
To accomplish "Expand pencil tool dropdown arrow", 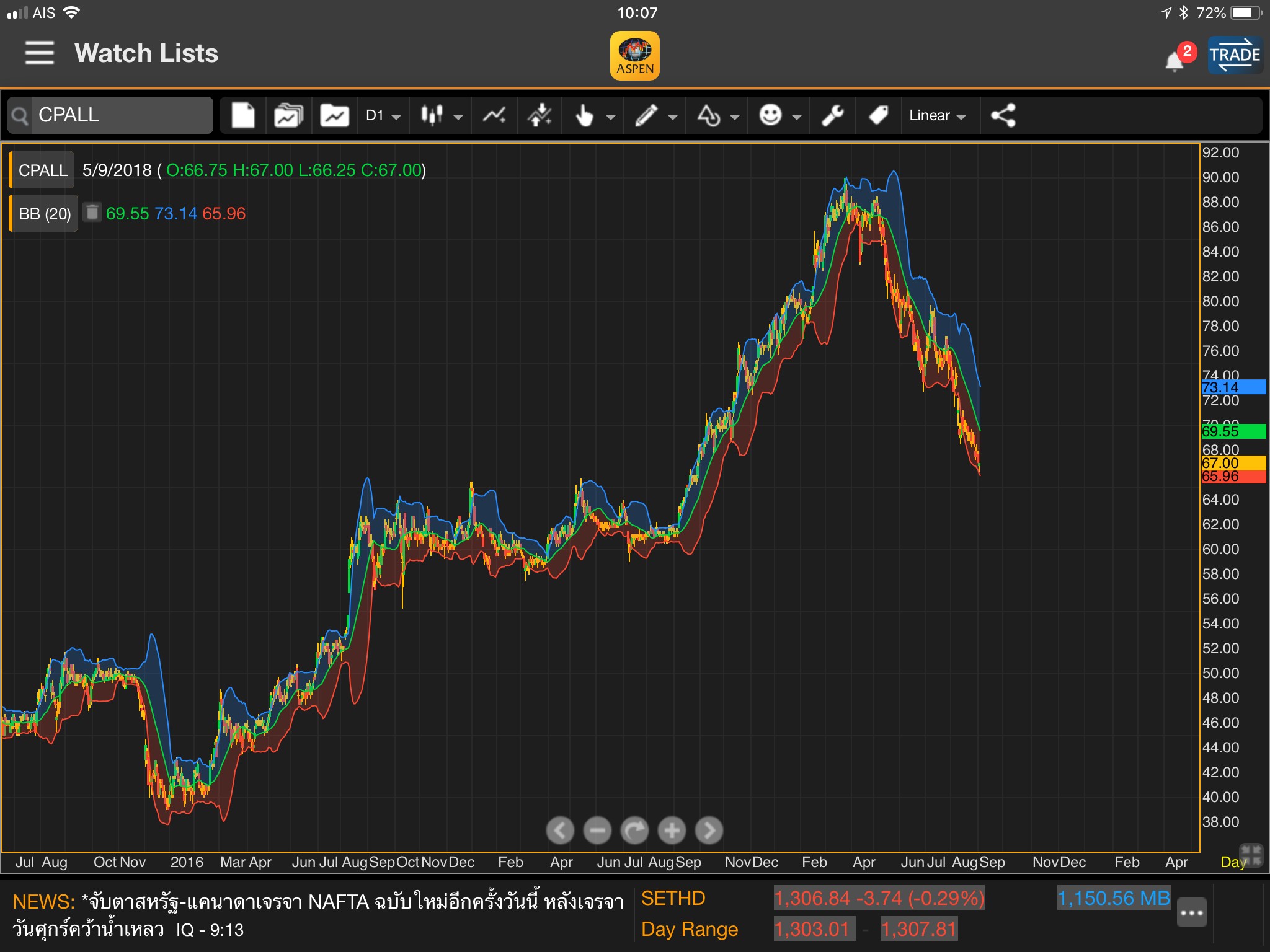I will tap(673, 117).
